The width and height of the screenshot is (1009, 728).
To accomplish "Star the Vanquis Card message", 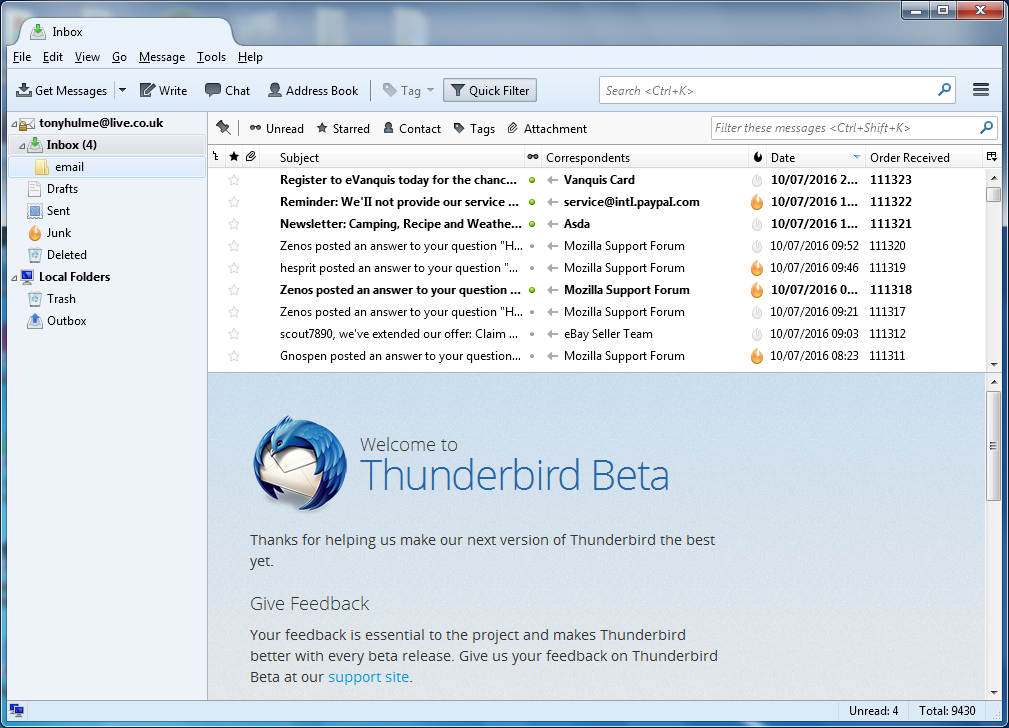I will pyautogui.click(x=234, y=180).
